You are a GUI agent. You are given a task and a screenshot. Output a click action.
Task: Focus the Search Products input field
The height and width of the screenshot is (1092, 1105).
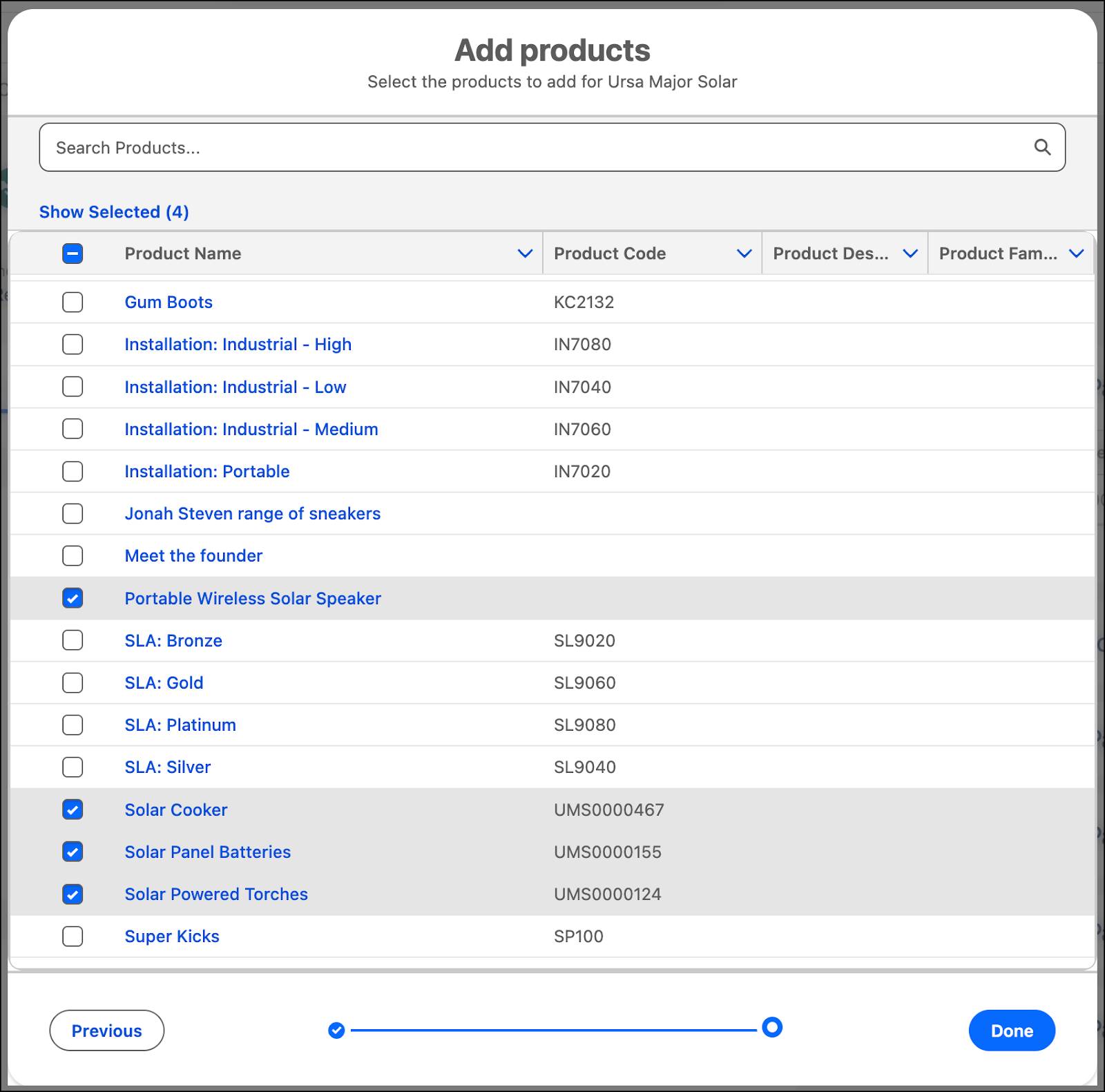pyautogui.click(x=552, y=147)
